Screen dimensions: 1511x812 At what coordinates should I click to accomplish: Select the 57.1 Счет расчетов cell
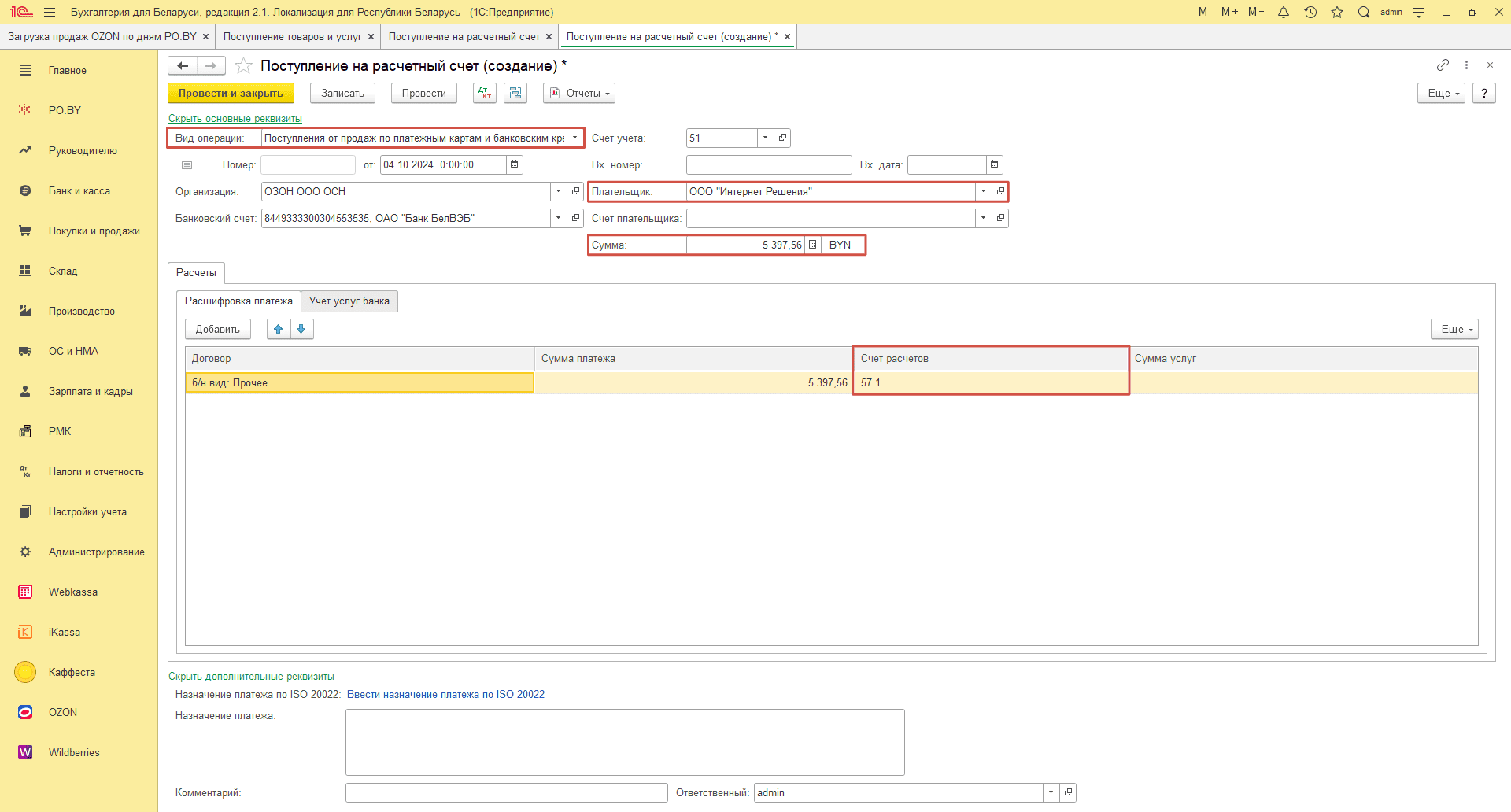(991, 382)
